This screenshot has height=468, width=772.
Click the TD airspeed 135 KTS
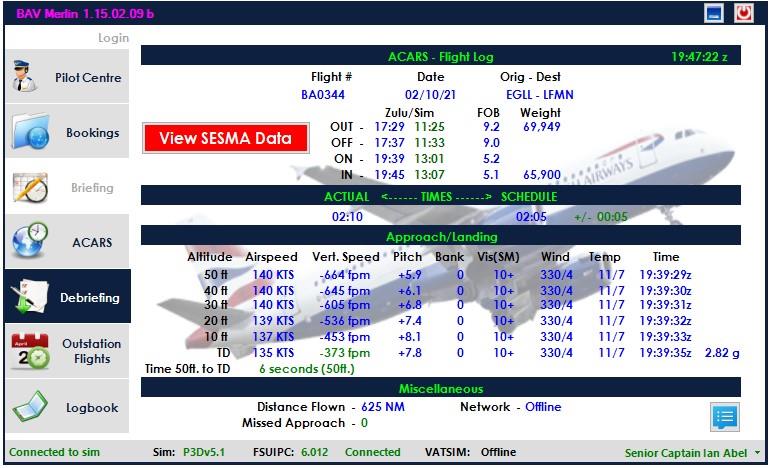(273, 353)
